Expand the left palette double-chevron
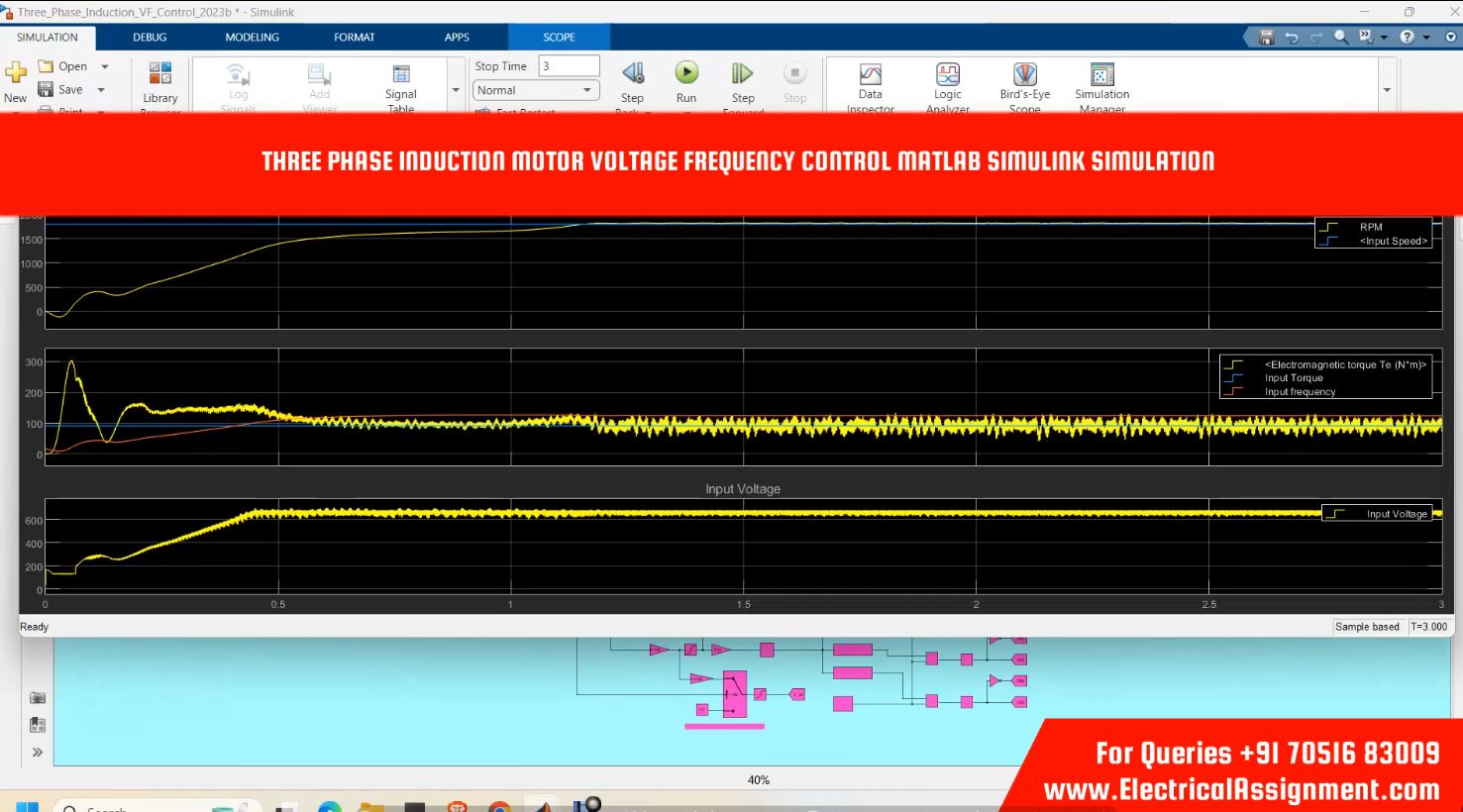Viewport: 1463px width, 812px height. click(38, 753)
